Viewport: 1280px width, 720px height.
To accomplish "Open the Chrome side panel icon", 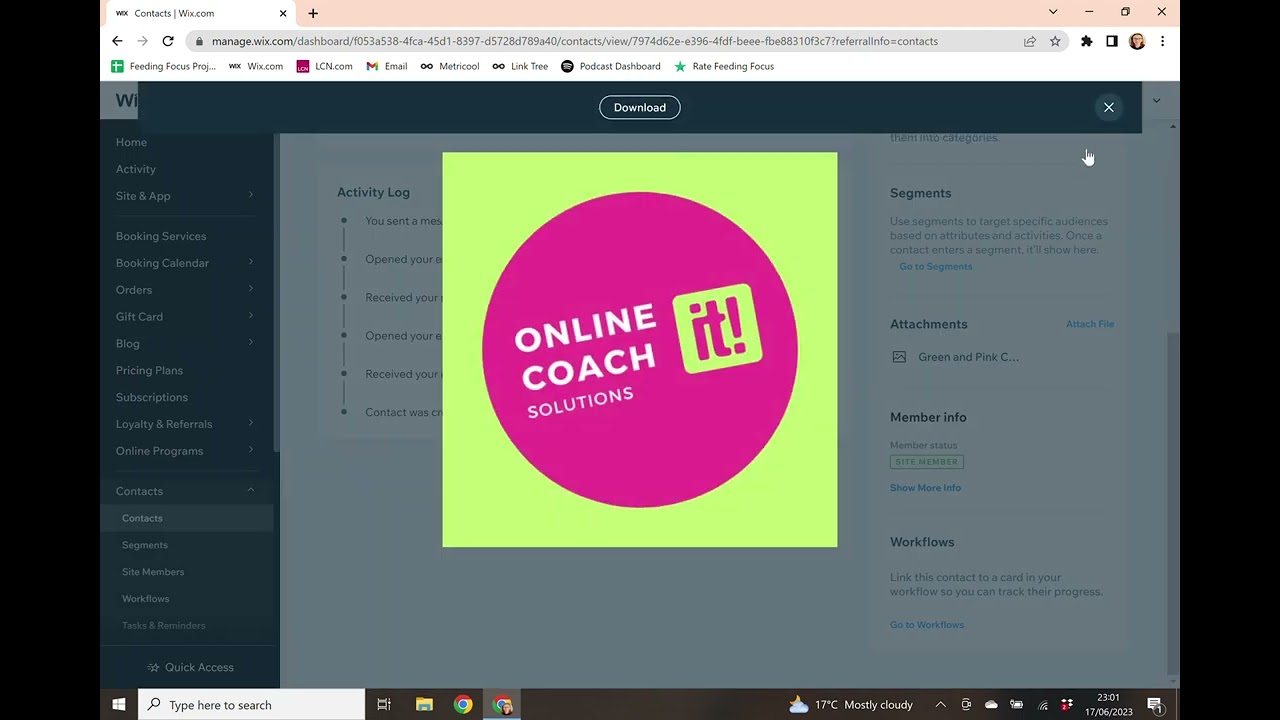I will pyautogui.click(x=1111, y=41).
